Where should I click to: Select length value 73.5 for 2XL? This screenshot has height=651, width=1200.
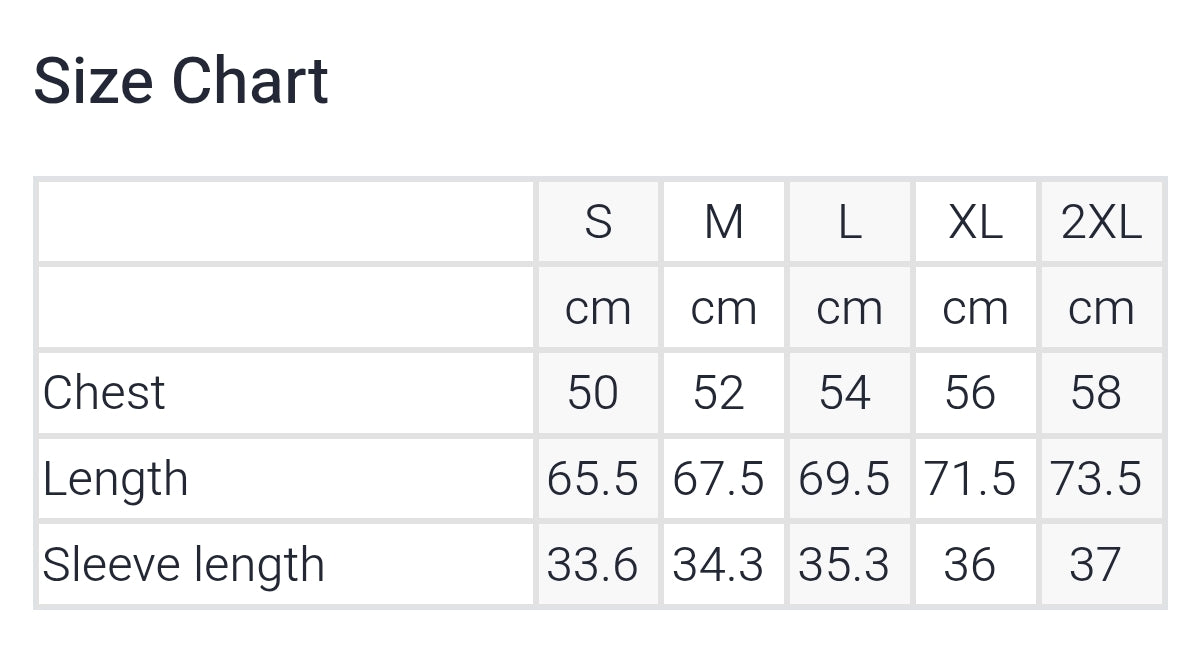[1096, 479]
